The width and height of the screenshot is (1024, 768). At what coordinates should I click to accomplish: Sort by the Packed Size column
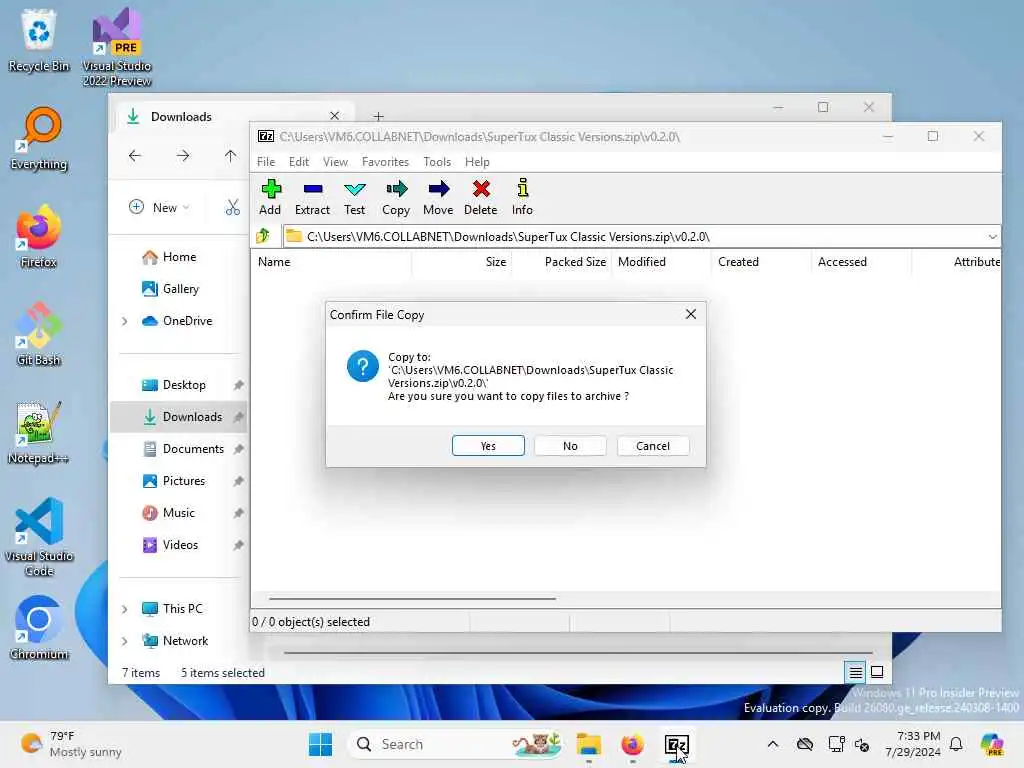pos(561,262)
